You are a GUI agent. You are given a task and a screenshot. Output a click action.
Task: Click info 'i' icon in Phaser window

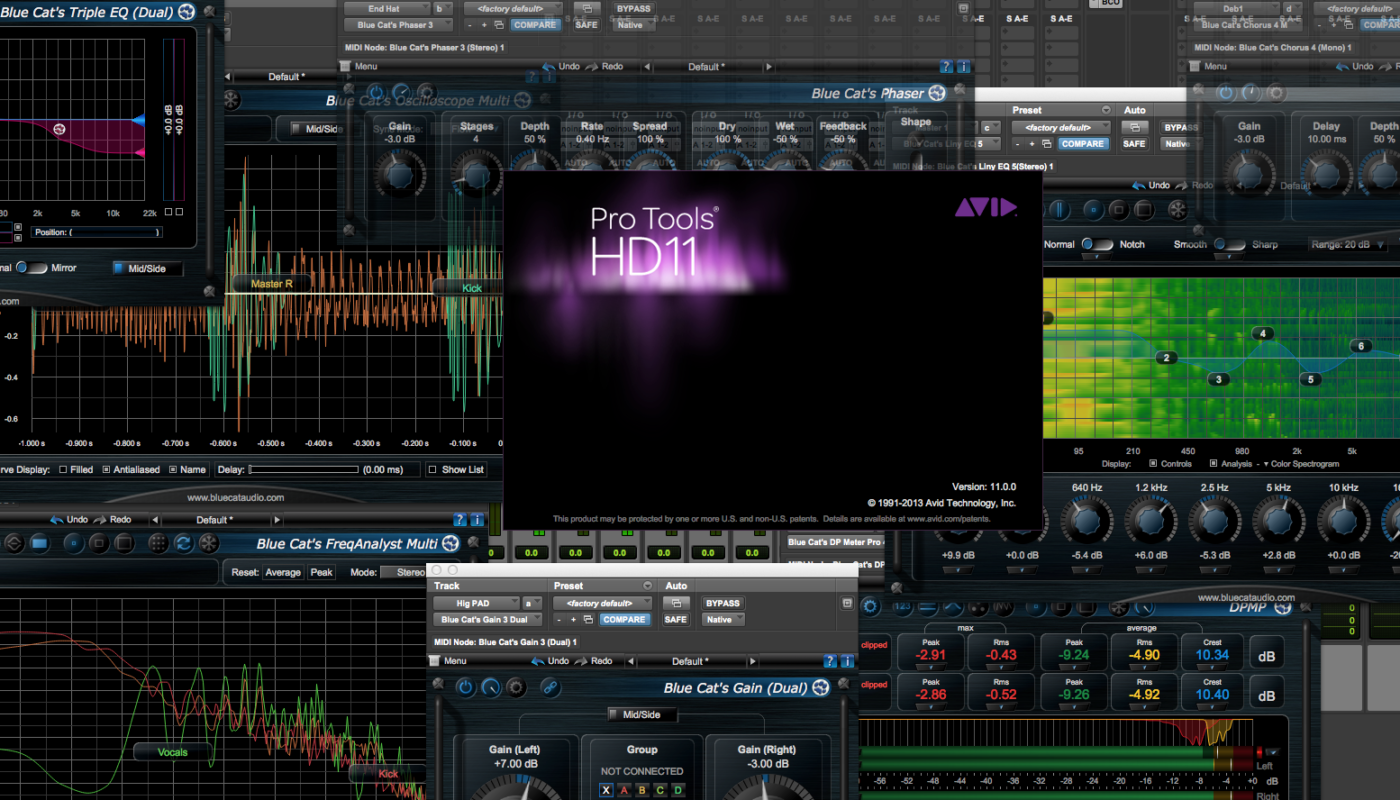click(964, 67)
